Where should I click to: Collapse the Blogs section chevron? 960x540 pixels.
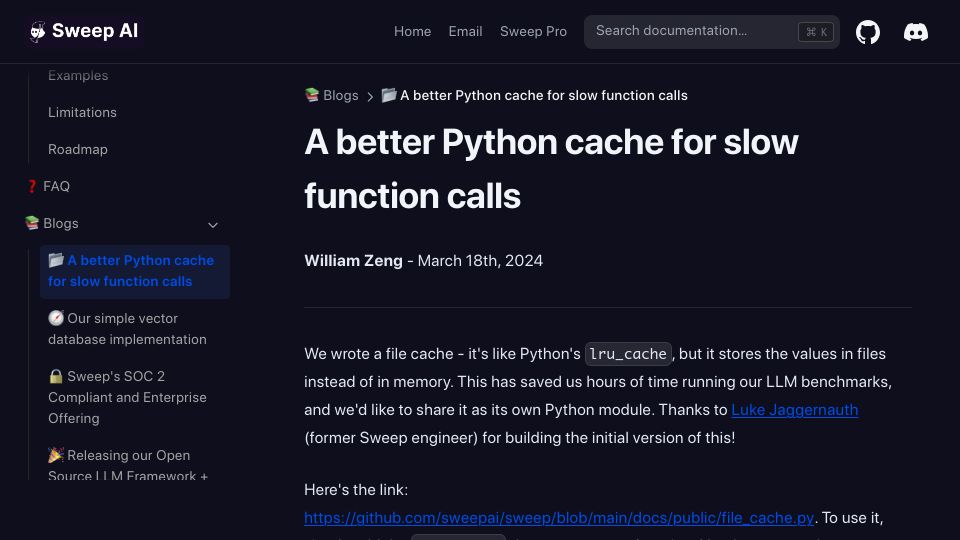[212, 225]
